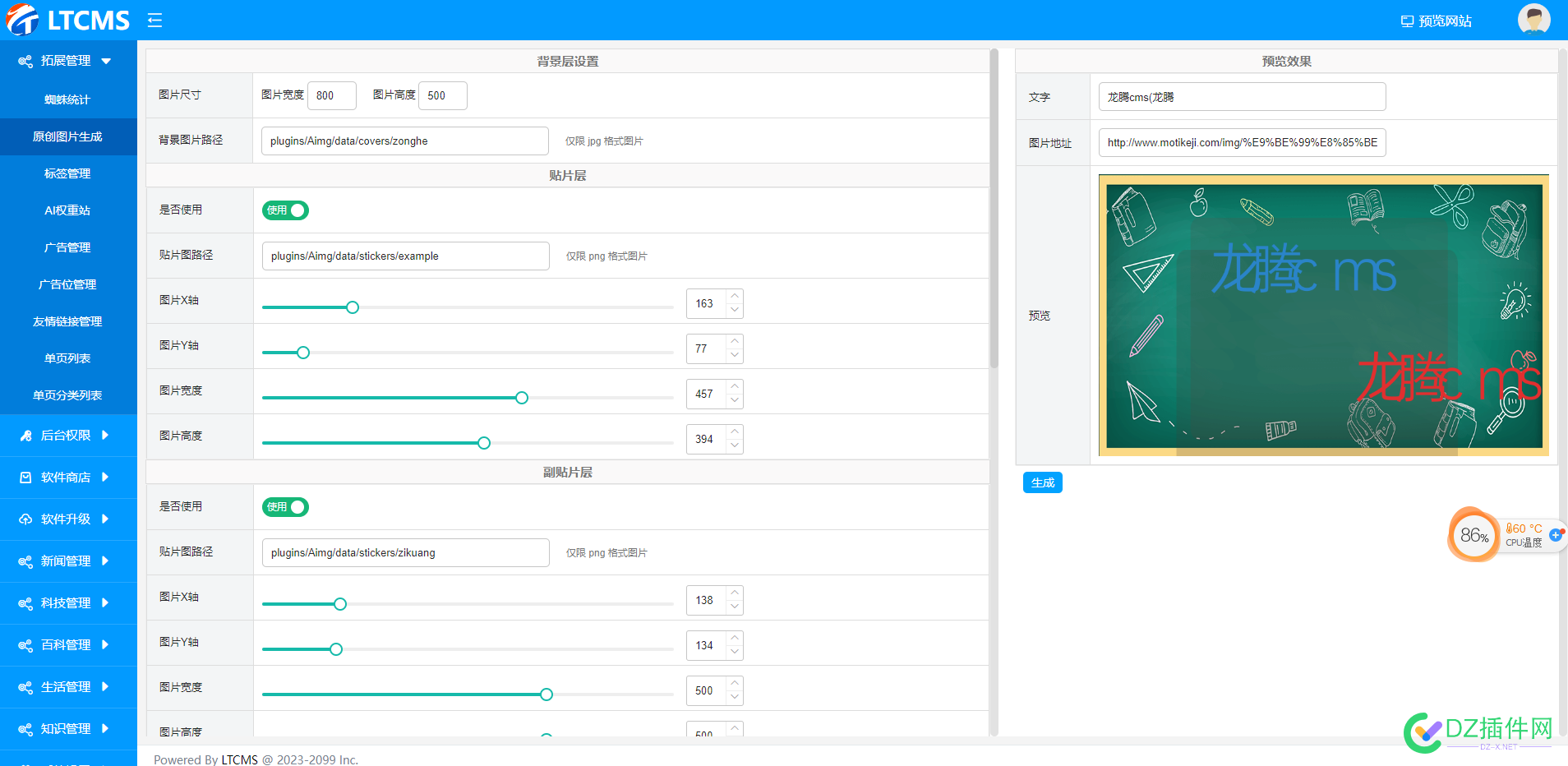Expand the 知识管理 menu arrow
The width and height of the screenshot is (1568, 766).
(105, 729)
